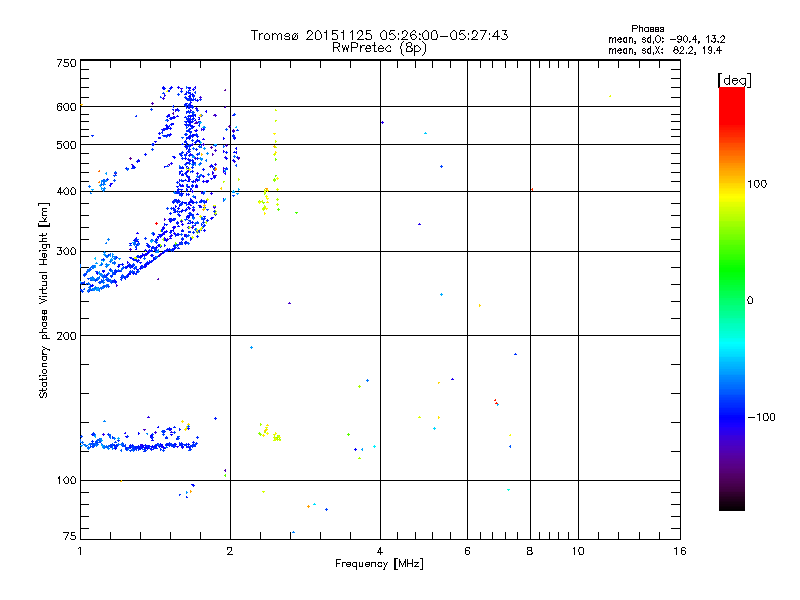Click the colorbar tick label '-100'
This screenshot has height=600, width=800.
pos(761,417)
